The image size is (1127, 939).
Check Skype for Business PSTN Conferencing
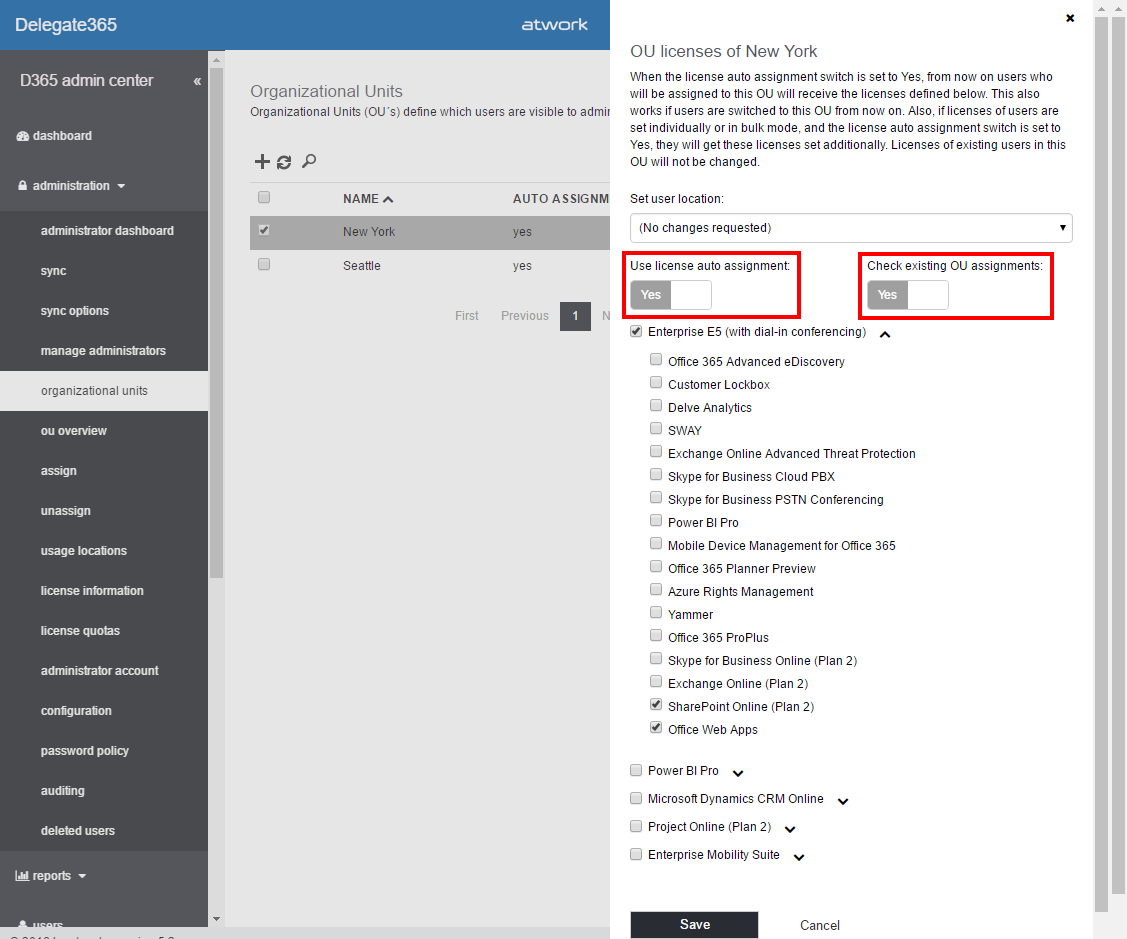656,498
